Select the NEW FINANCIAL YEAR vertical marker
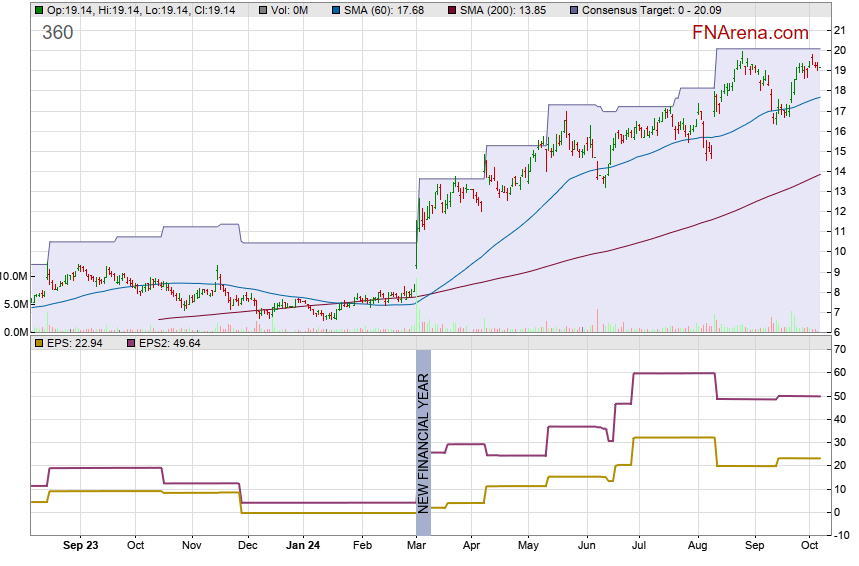Image resolution: width=859 pixels, height=566 pixels. [x=423, y=442]
